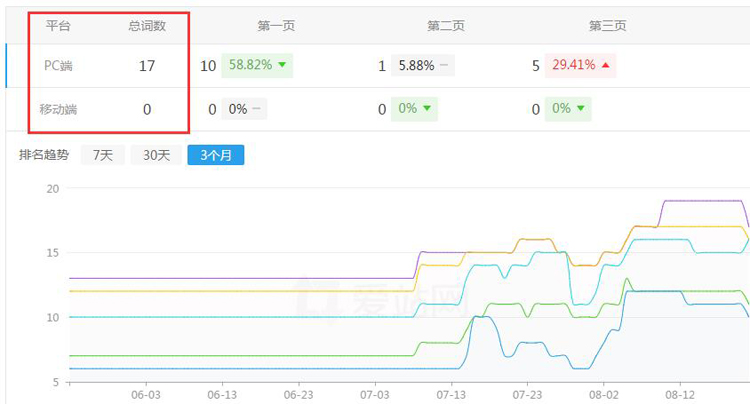Select the 移动端 platform row

[378, 109]
